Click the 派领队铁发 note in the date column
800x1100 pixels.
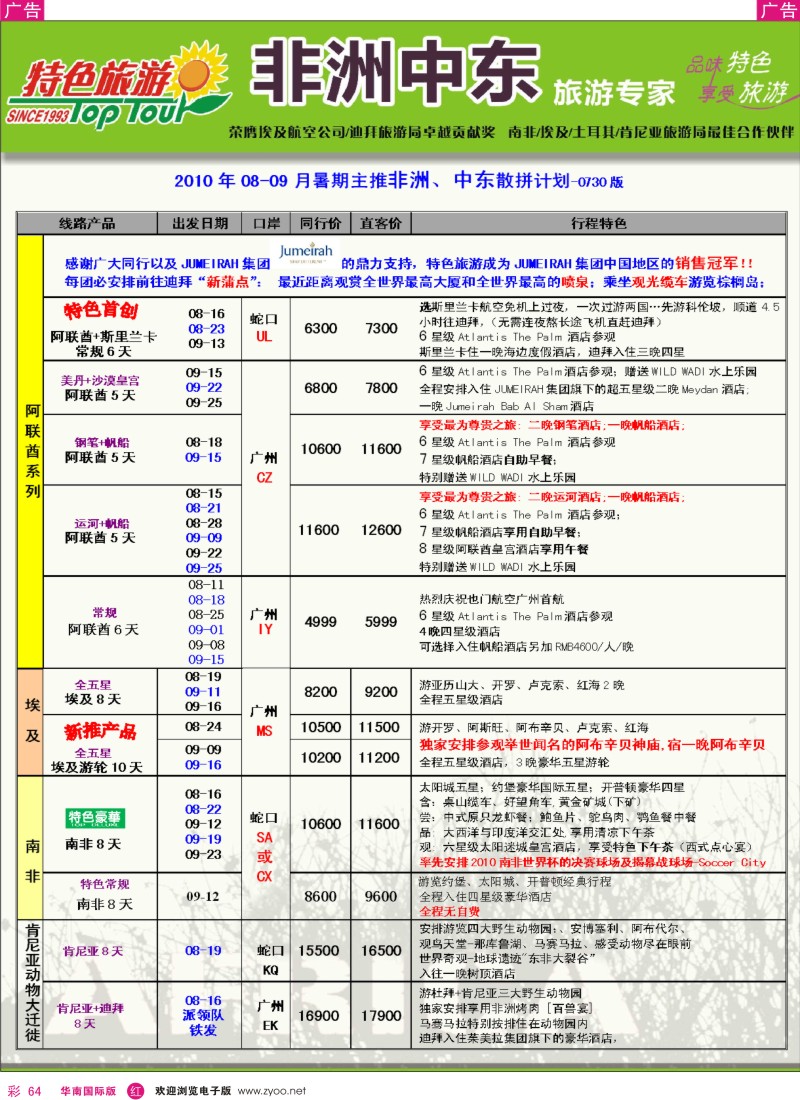pos(204,1023)
